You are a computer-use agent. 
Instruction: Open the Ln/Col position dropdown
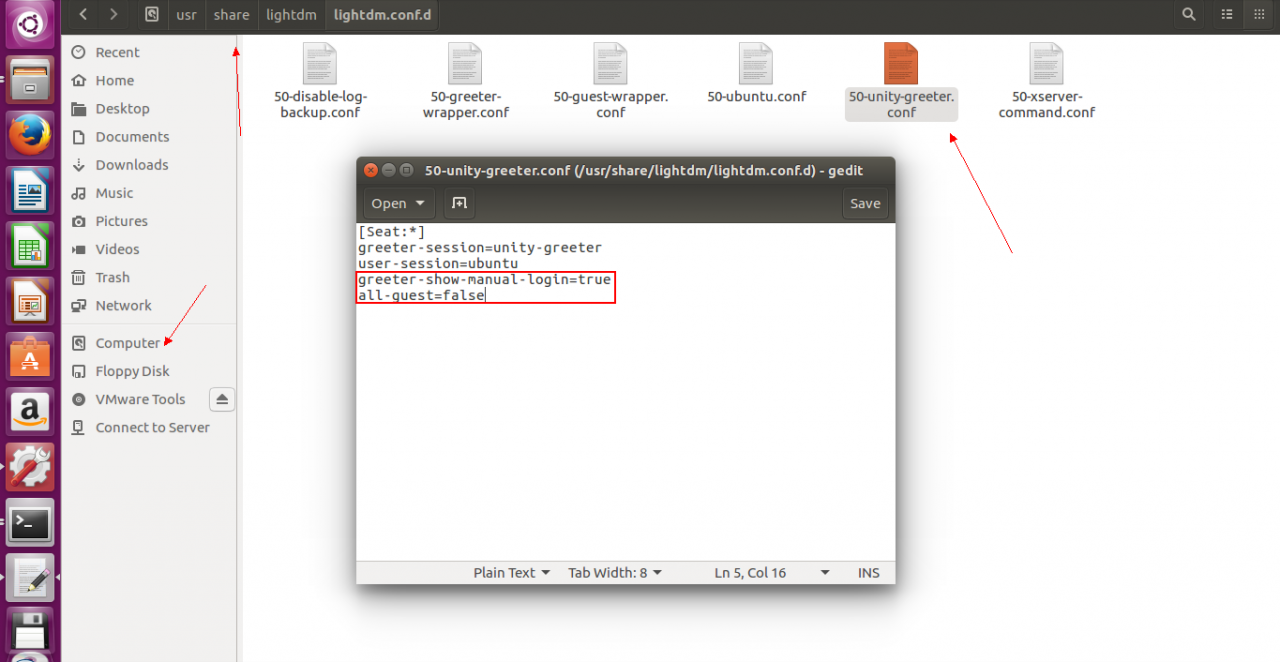pos(772,573)
